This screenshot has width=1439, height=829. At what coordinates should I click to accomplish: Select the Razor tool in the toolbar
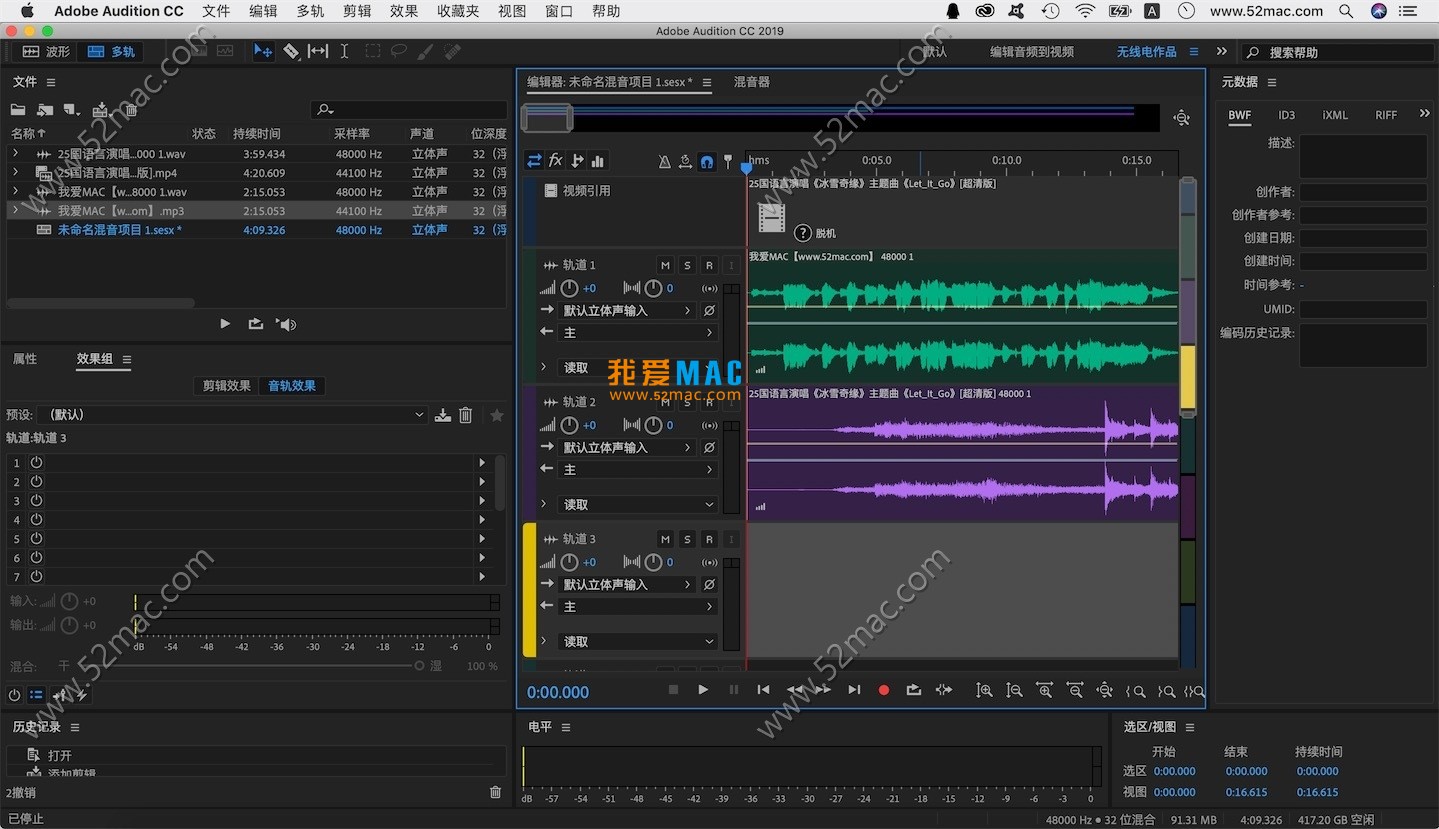click(x=291, y=51)
